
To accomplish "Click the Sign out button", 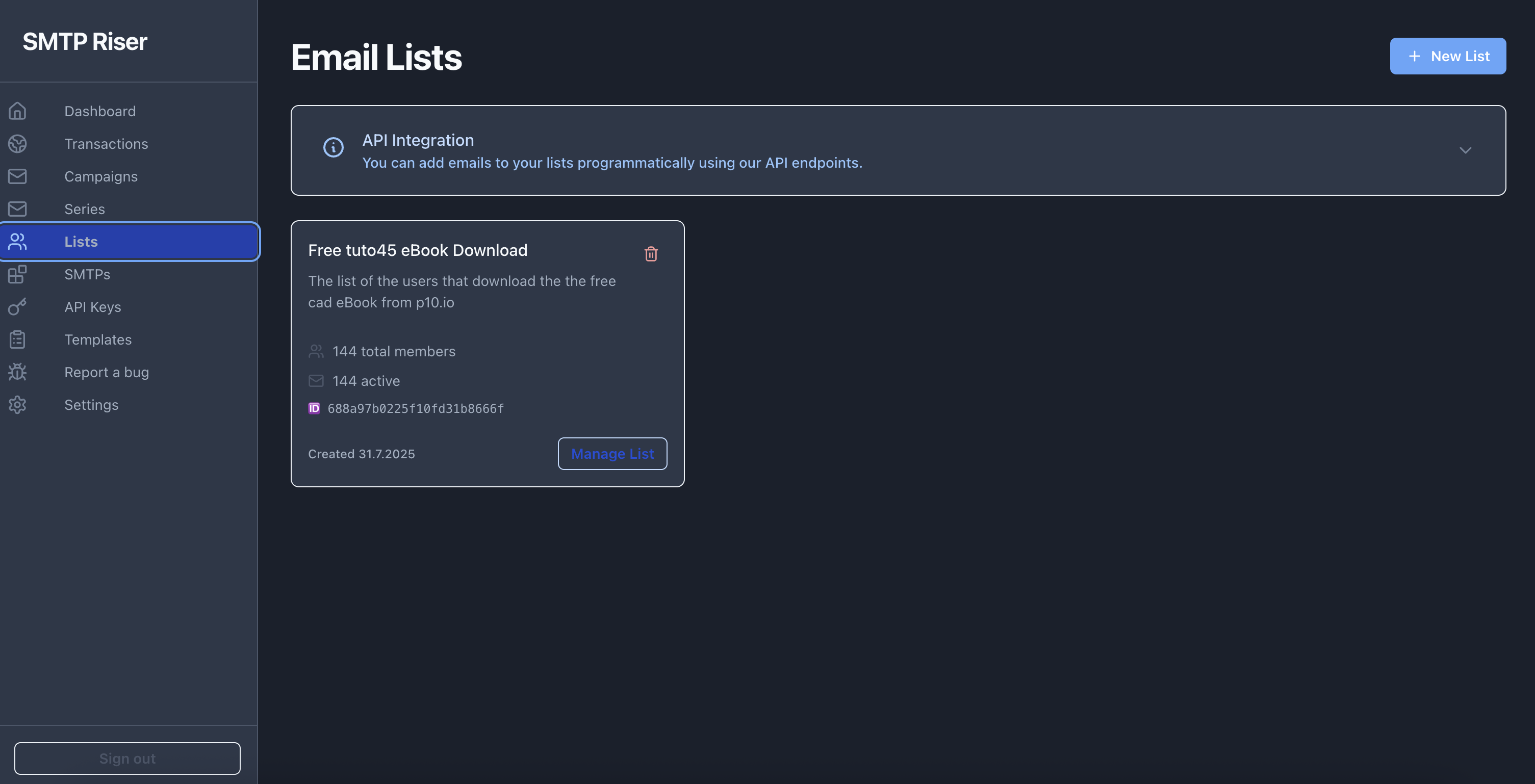I will click(127, 758).
